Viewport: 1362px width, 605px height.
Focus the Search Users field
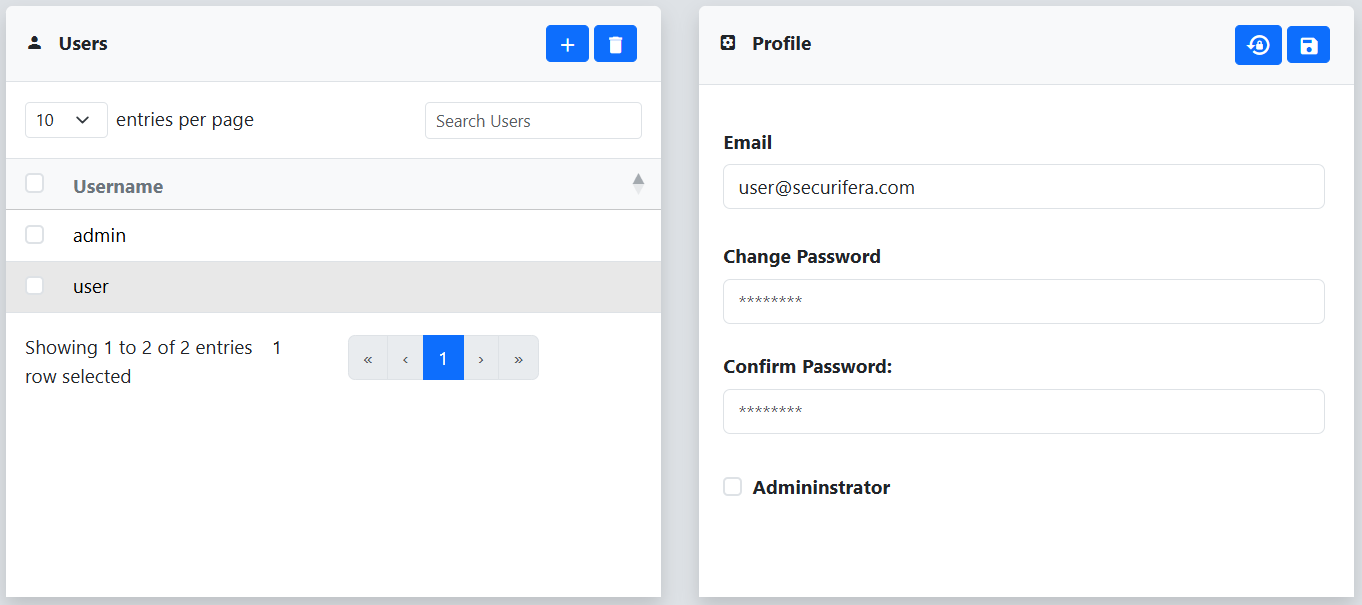point(533,121)
